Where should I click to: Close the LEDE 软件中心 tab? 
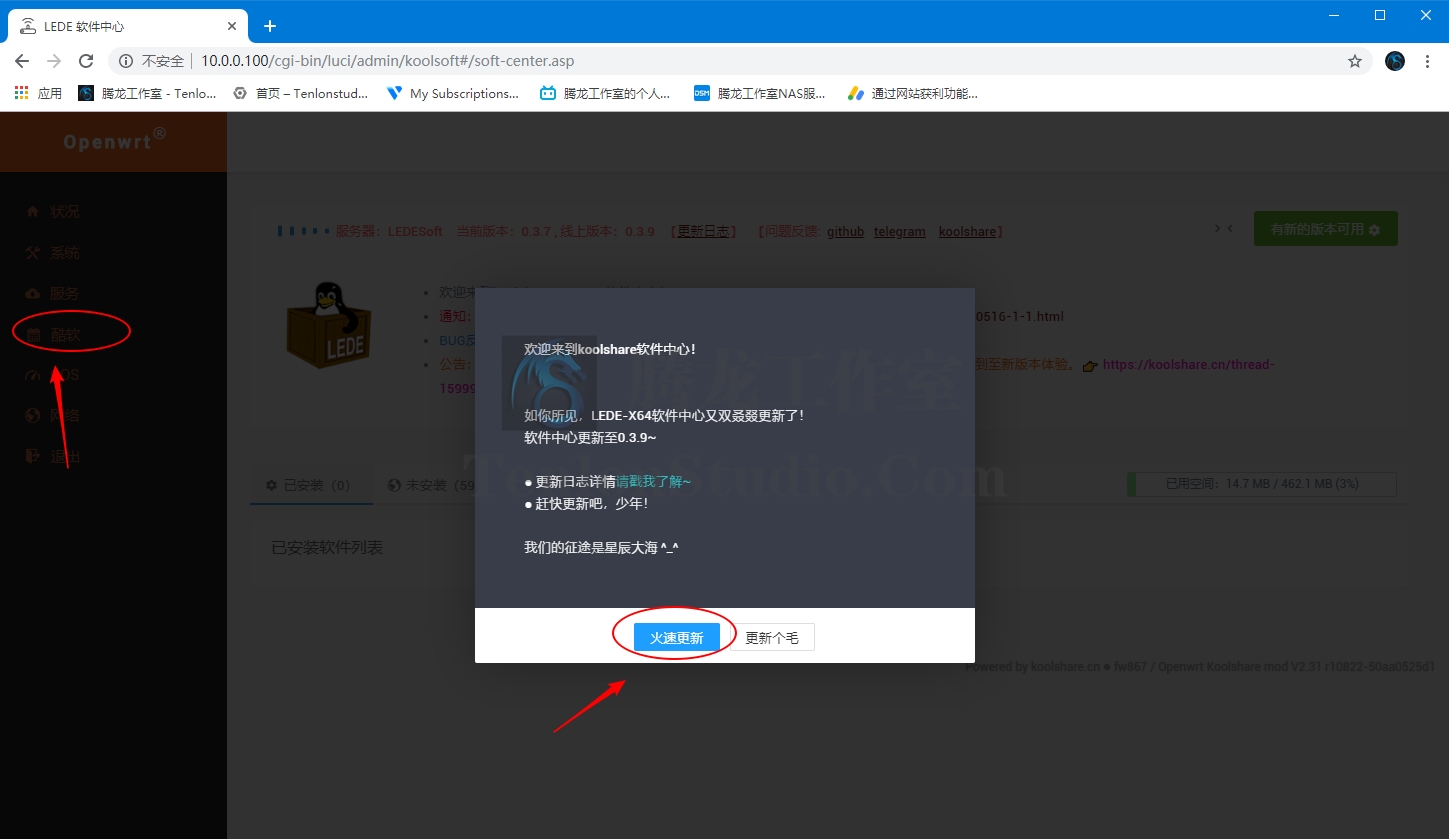click(232, 26)
